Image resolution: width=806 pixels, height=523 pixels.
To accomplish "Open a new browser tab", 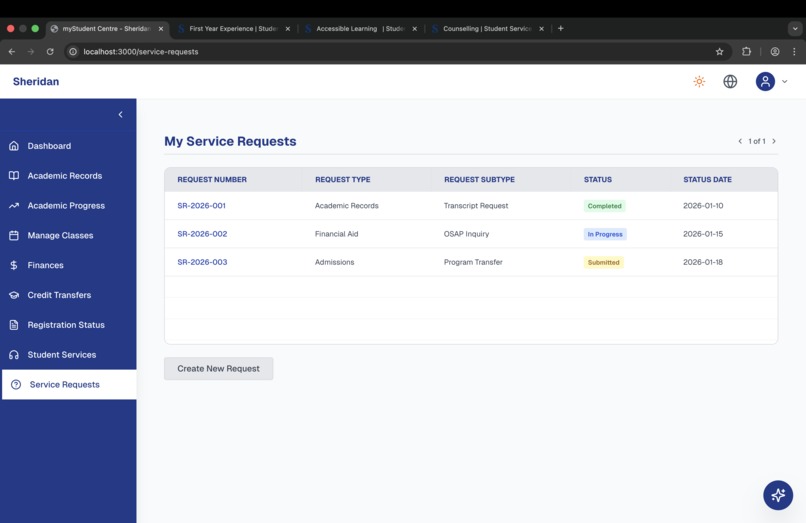I will tap(560, 29).
